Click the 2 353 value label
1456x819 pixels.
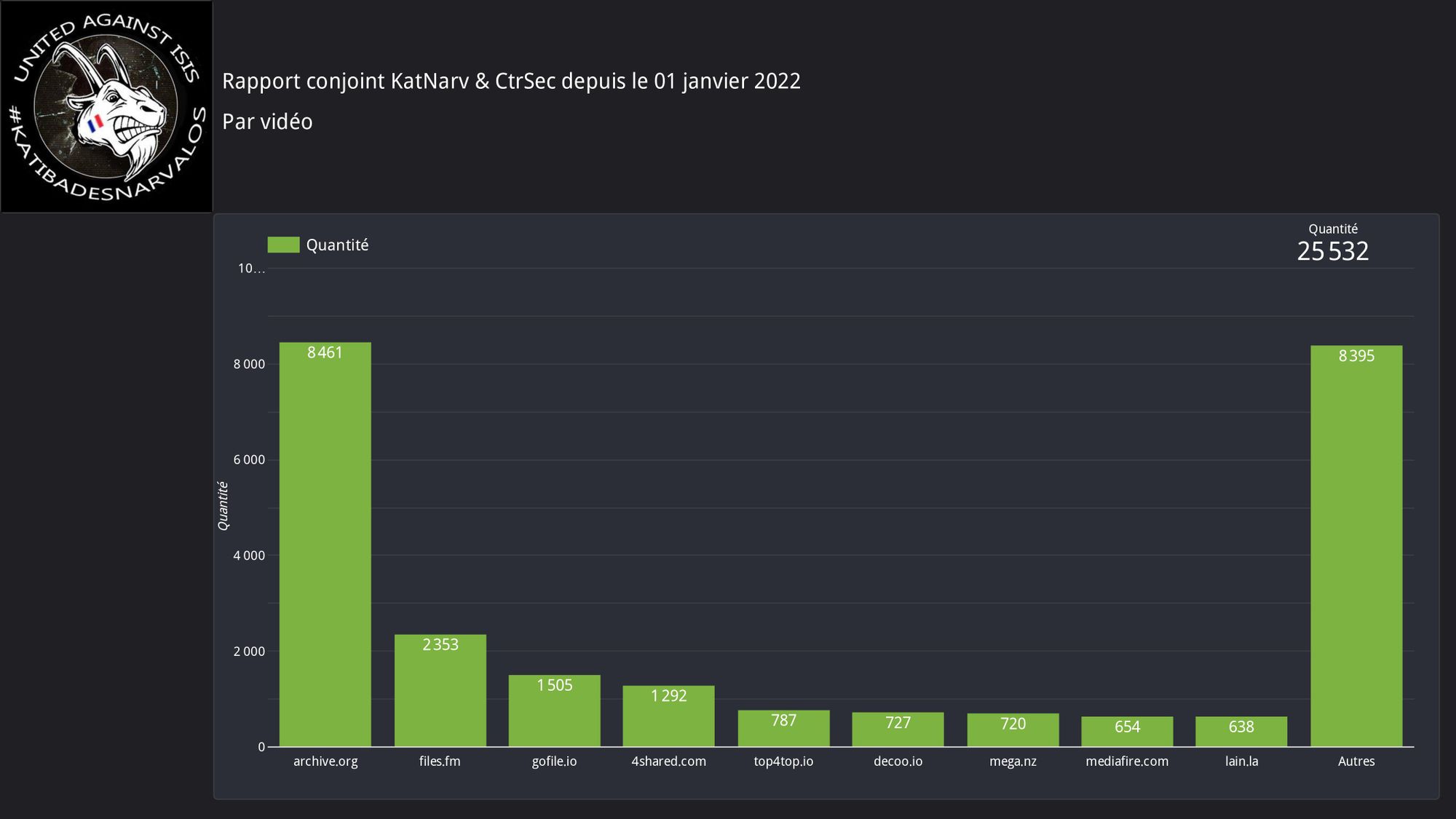tap(440, 644)
